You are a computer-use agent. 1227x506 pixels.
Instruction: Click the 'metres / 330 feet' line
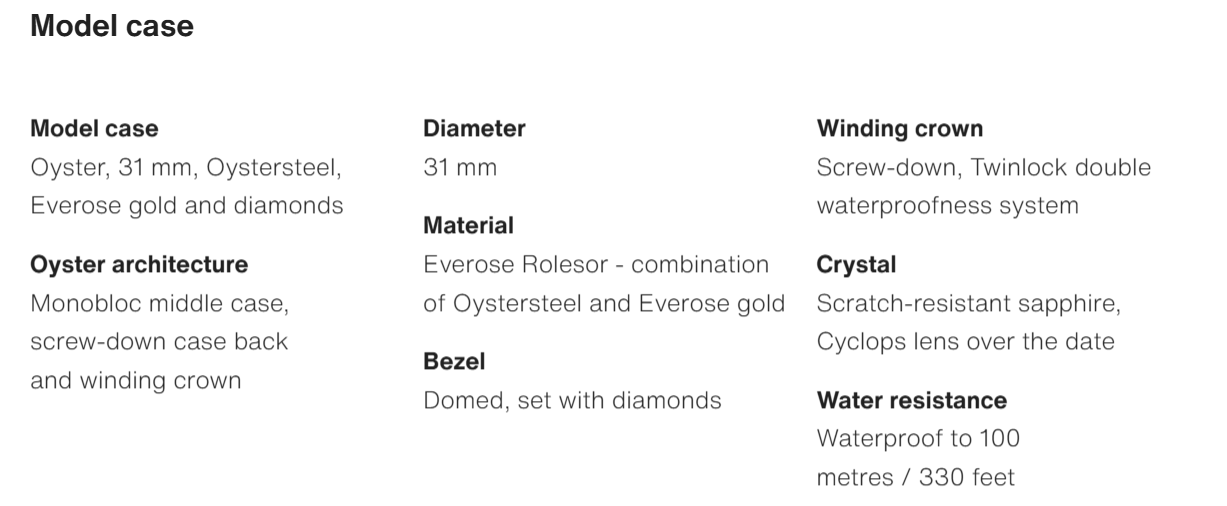coord(915,478)
